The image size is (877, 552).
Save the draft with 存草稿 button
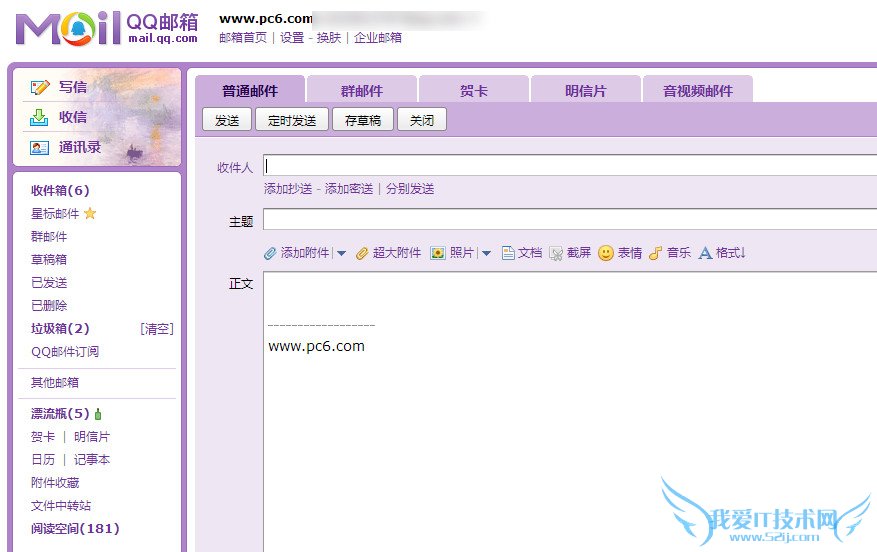tap(363, 120)
